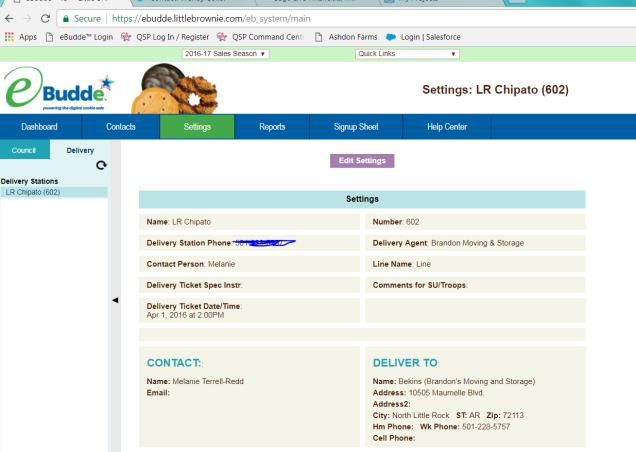Viewport: 636px width, 452px height.
Task: Click the Settings section header
Action: [362, 199]
